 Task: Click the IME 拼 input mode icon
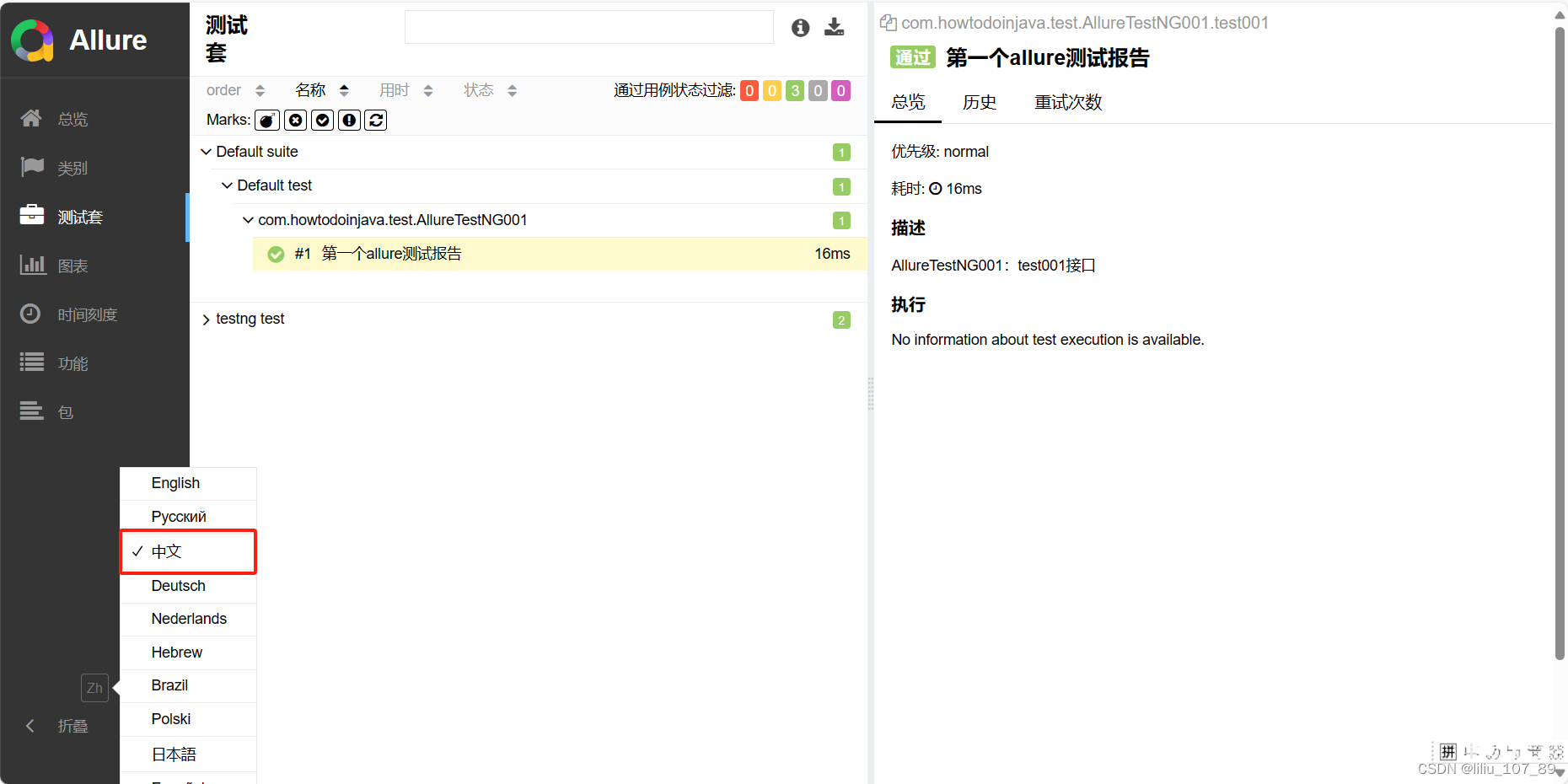tap(1448, 751)
